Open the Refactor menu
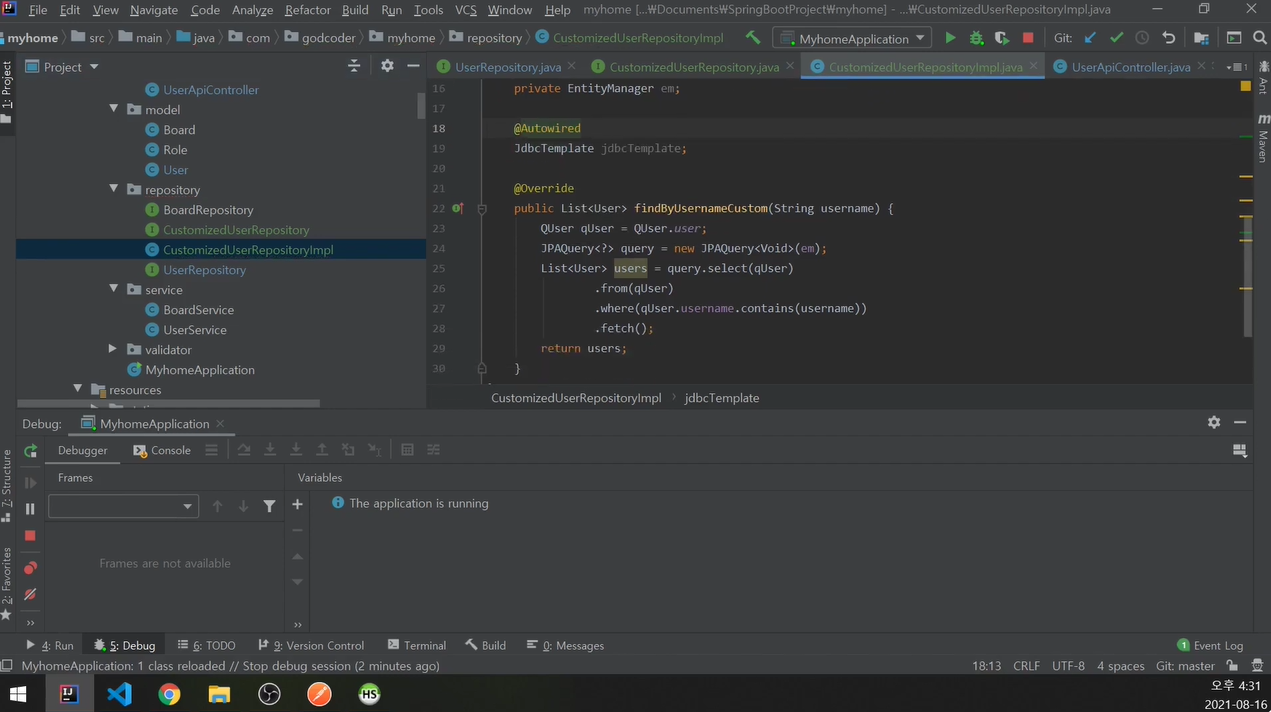1271x712 pixels. pos(308,10)
